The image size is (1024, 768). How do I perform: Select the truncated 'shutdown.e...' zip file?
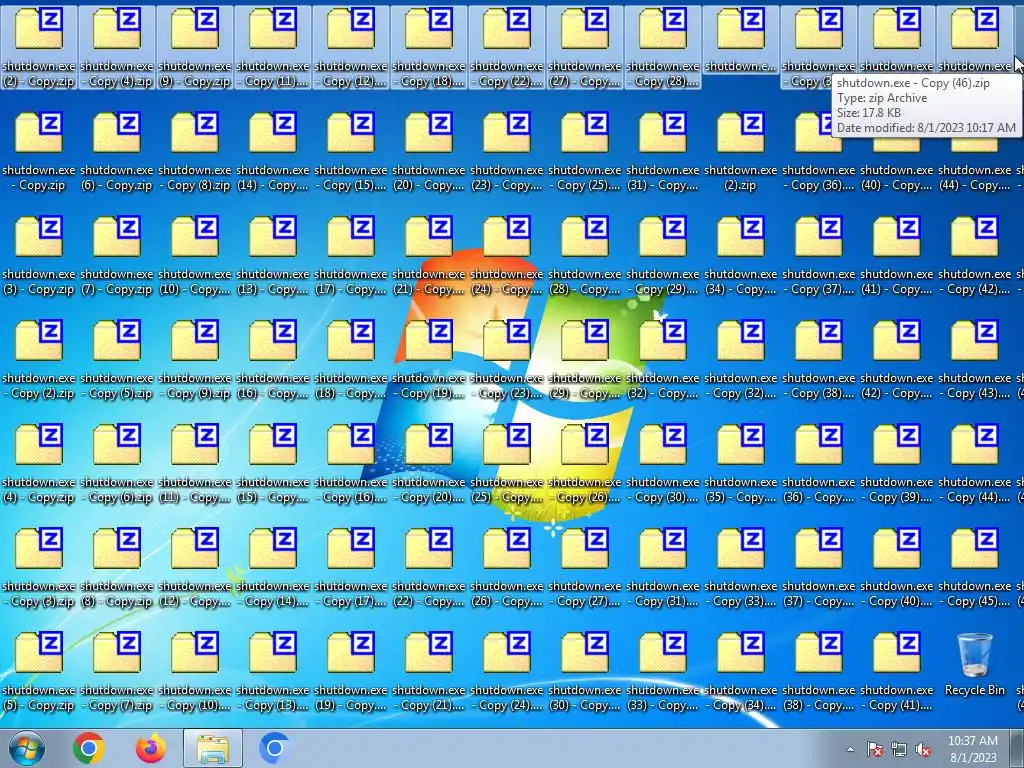(741, 40)
